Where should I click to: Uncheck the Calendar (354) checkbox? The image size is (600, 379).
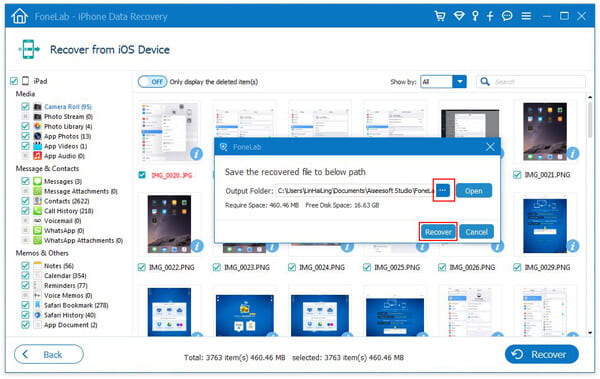pos(25,276)
